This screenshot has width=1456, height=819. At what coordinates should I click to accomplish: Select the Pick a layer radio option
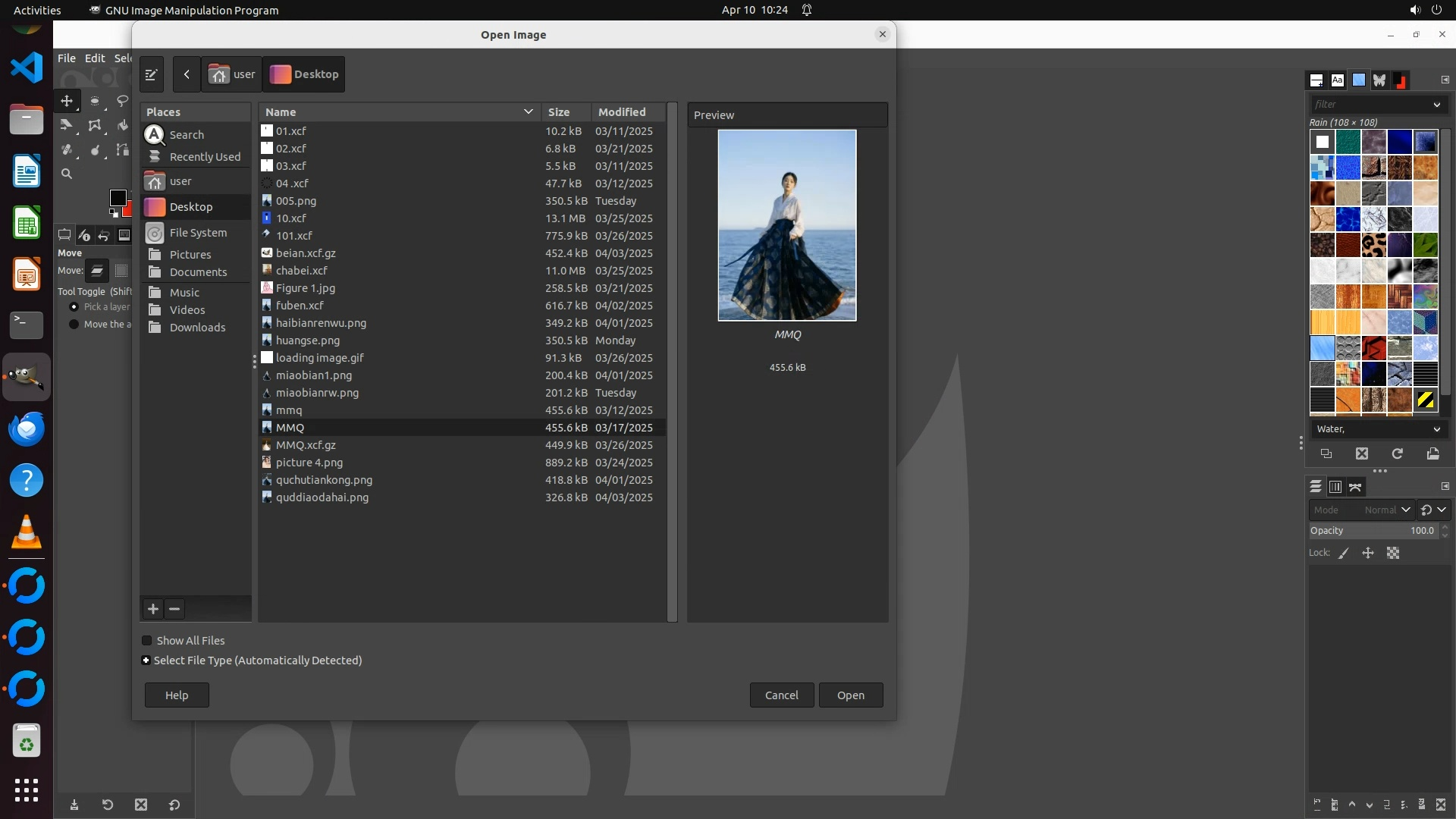coord(74,307)
